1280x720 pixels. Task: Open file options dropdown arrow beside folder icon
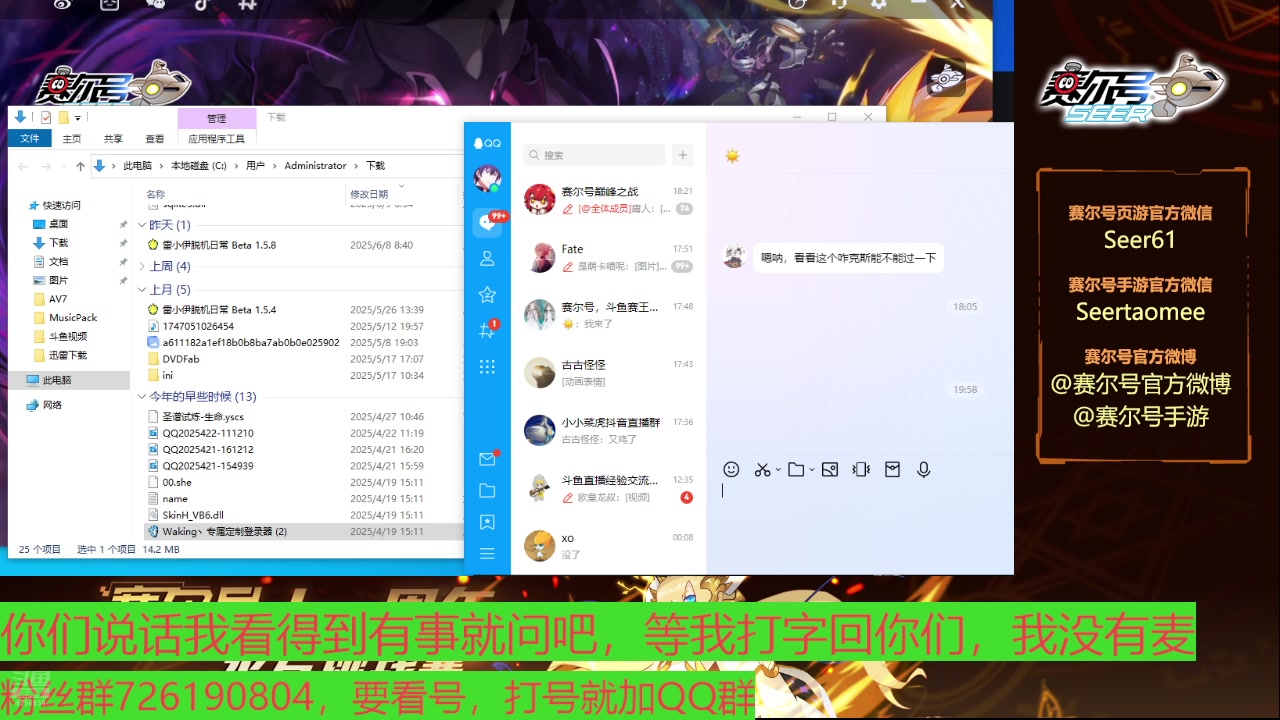click(x=811, y=469)
